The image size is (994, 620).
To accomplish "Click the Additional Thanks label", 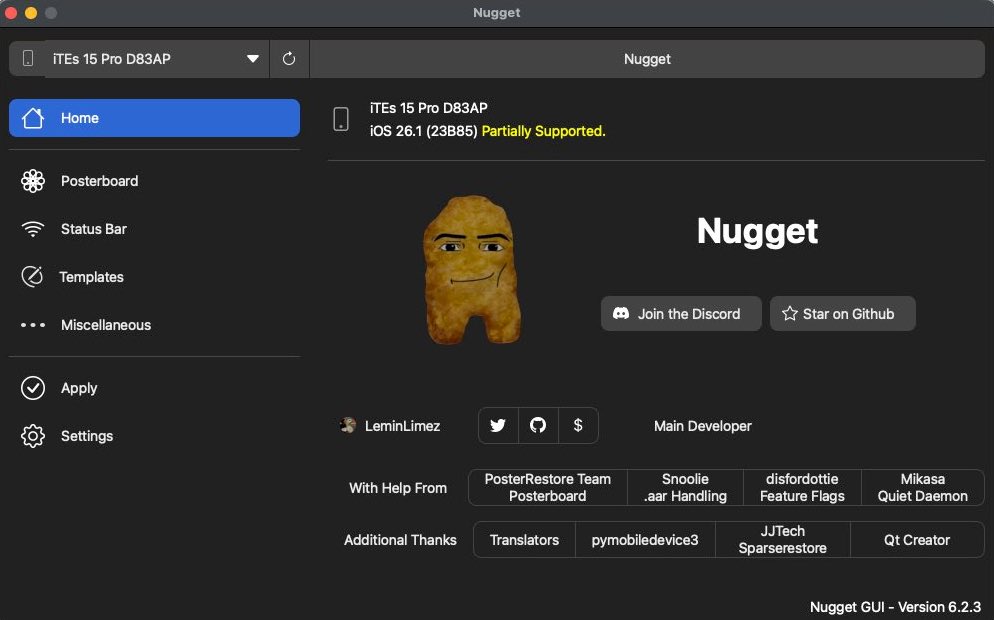I will [400, 540].
